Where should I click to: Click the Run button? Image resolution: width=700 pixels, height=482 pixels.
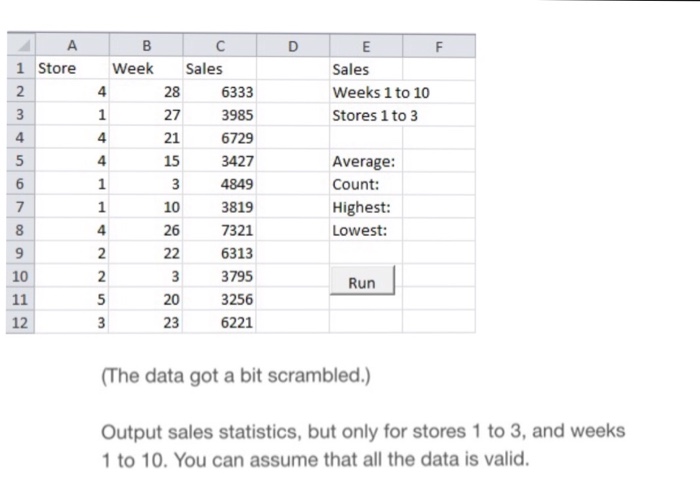362,281
